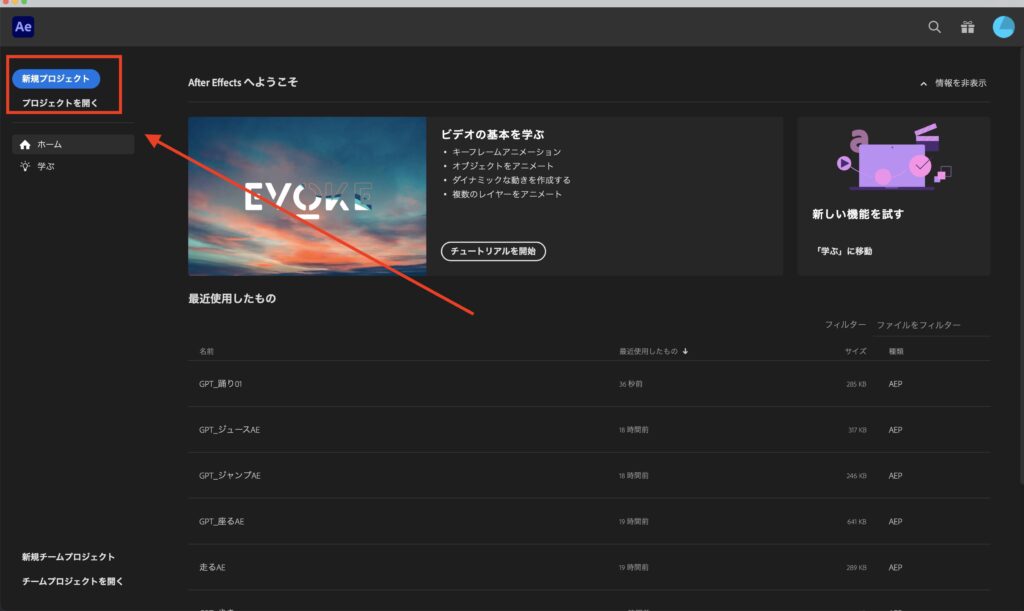This screenshot has width=1024, height=611.
Task: Click 「学ぶ」に移動 link
Action: click(x=842, y=251)
